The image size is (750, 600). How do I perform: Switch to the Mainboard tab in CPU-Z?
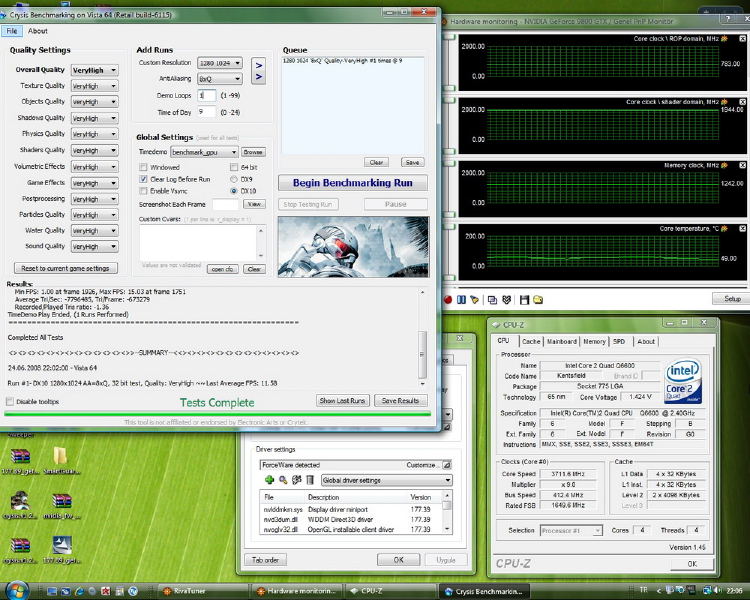click(x=562, y=342)
